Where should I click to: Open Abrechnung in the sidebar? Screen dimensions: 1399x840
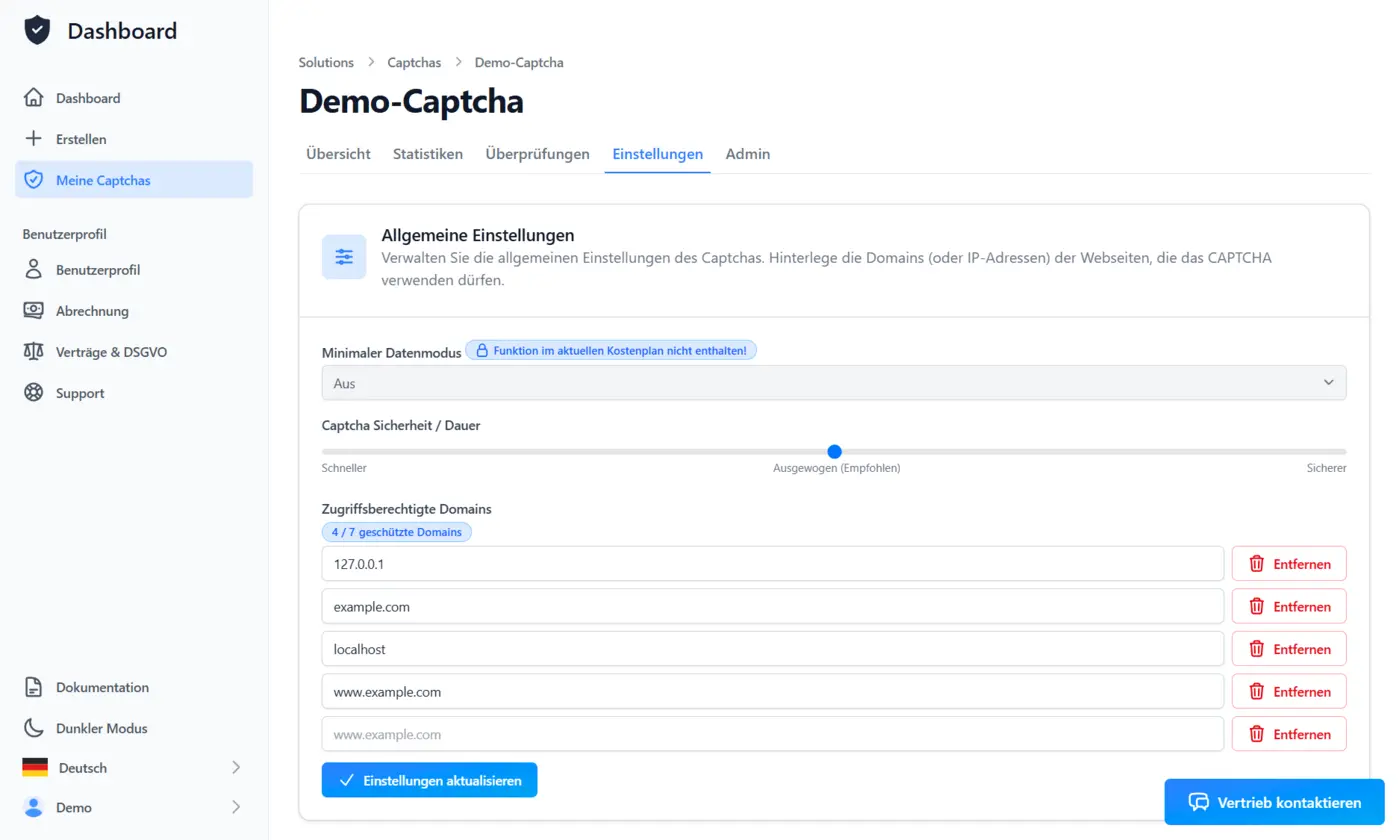coord(134,311)
